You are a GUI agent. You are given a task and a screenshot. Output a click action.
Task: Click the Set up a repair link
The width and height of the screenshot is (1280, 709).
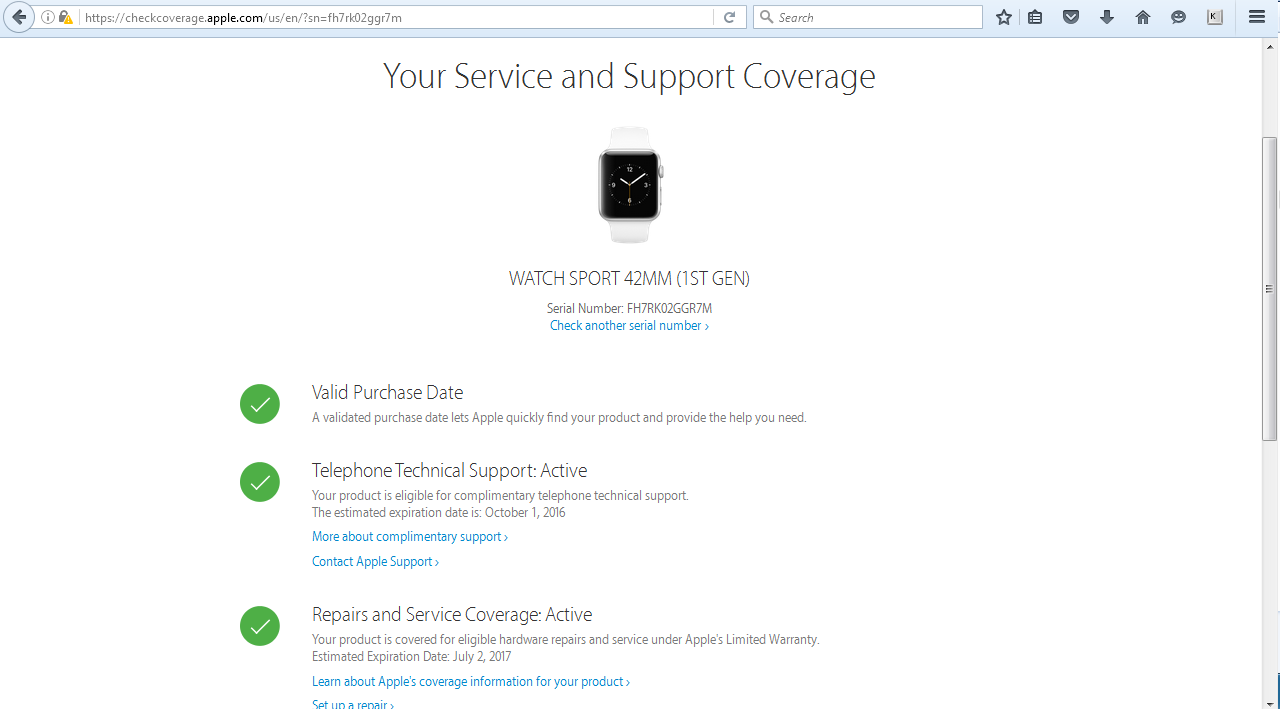tap(353, 705)
